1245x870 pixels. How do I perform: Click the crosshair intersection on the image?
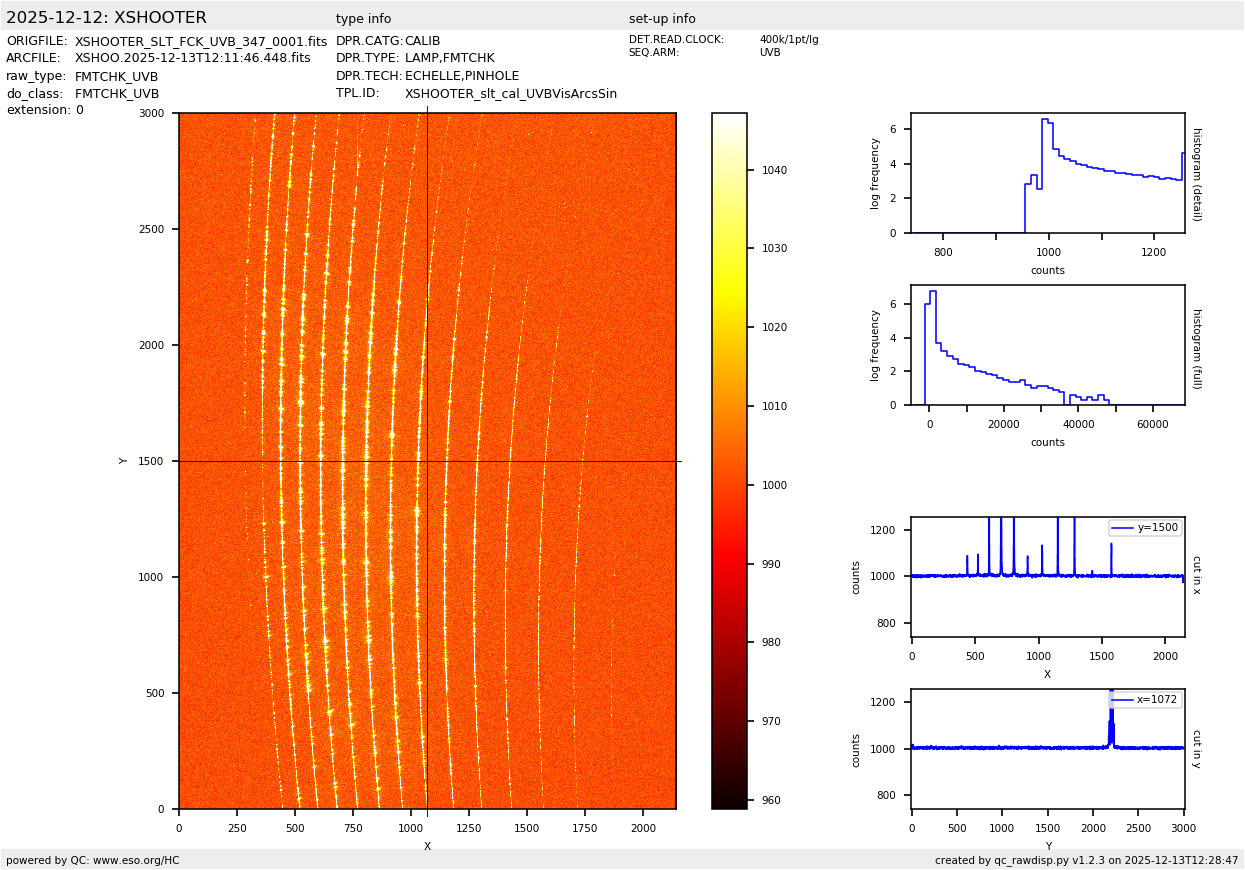click(427, 461)
